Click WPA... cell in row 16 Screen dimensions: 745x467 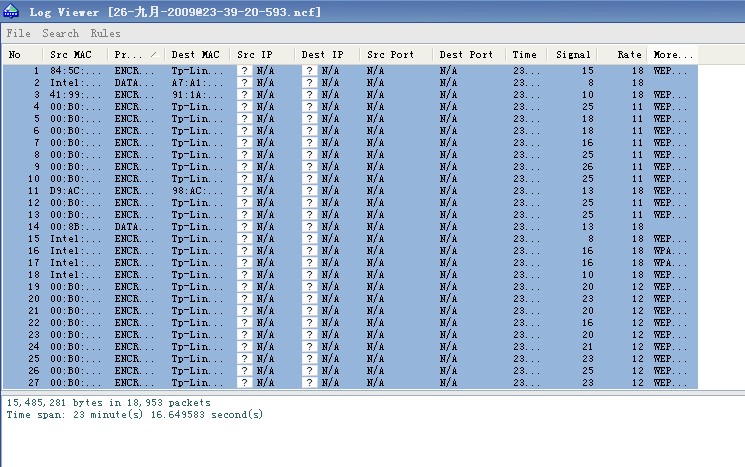pyautogui.click(x=670, y=250)
